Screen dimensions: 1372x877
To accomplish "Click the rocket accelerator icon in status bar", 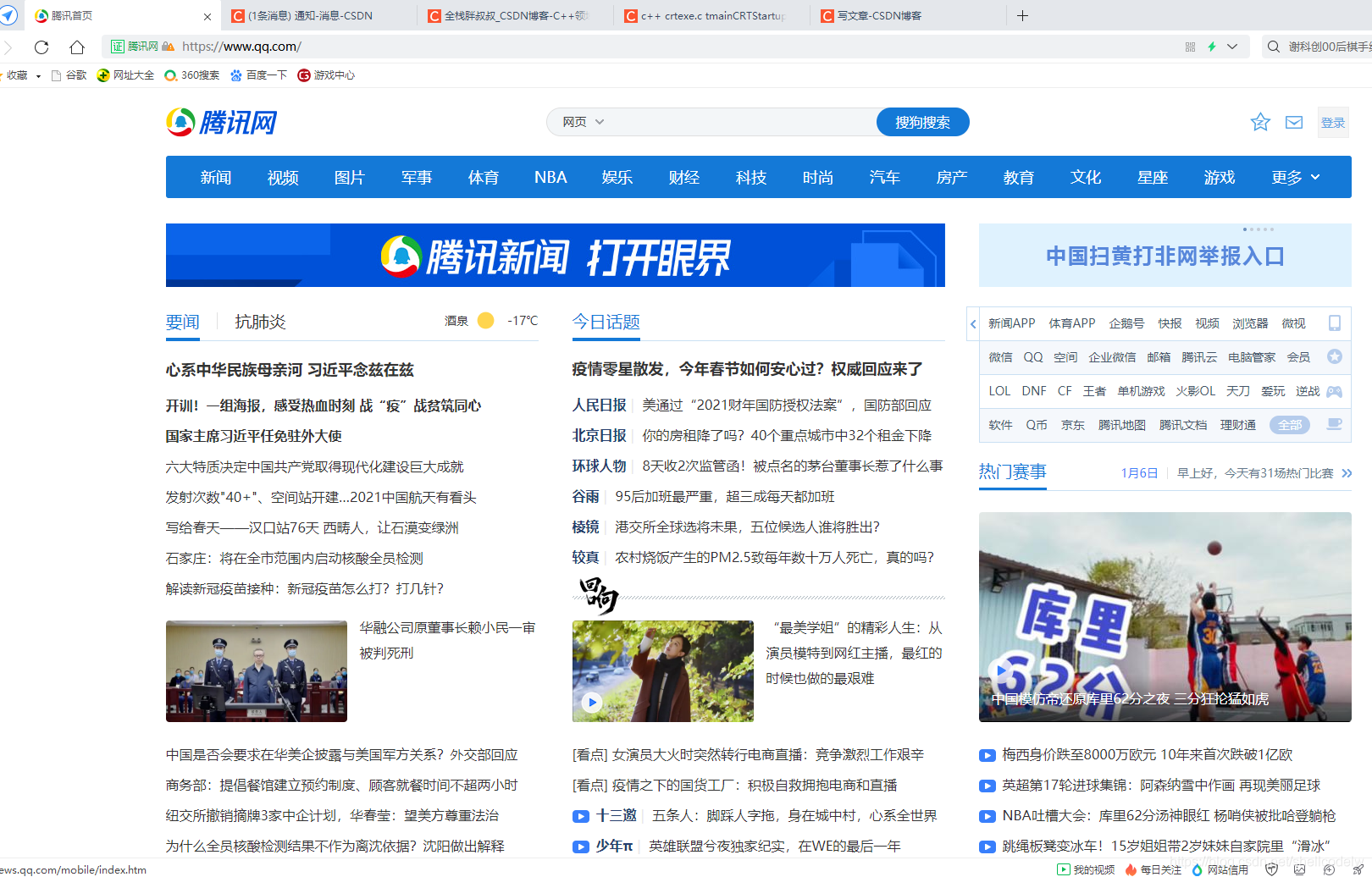I will [x=1358, y=869].
